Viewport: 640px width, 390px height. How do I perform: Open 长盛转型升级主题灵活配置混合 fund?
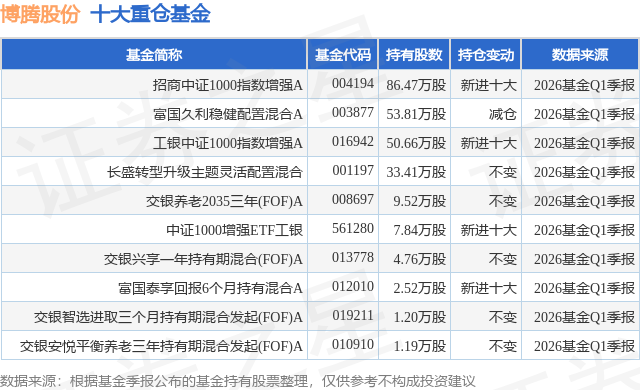[205, 172]
